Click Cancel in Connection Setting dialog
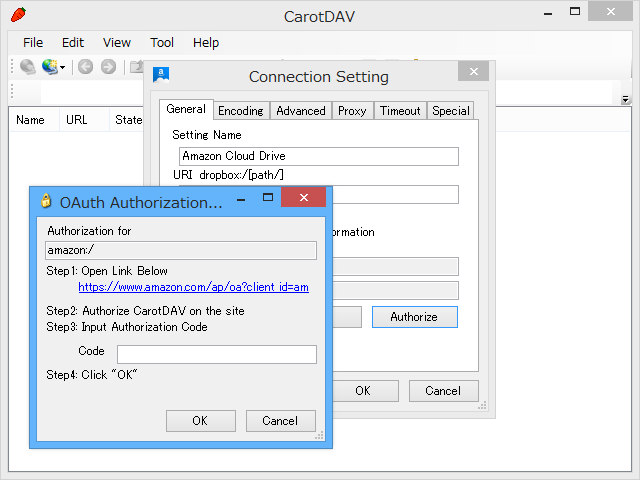640x480 pixels. 444,391
